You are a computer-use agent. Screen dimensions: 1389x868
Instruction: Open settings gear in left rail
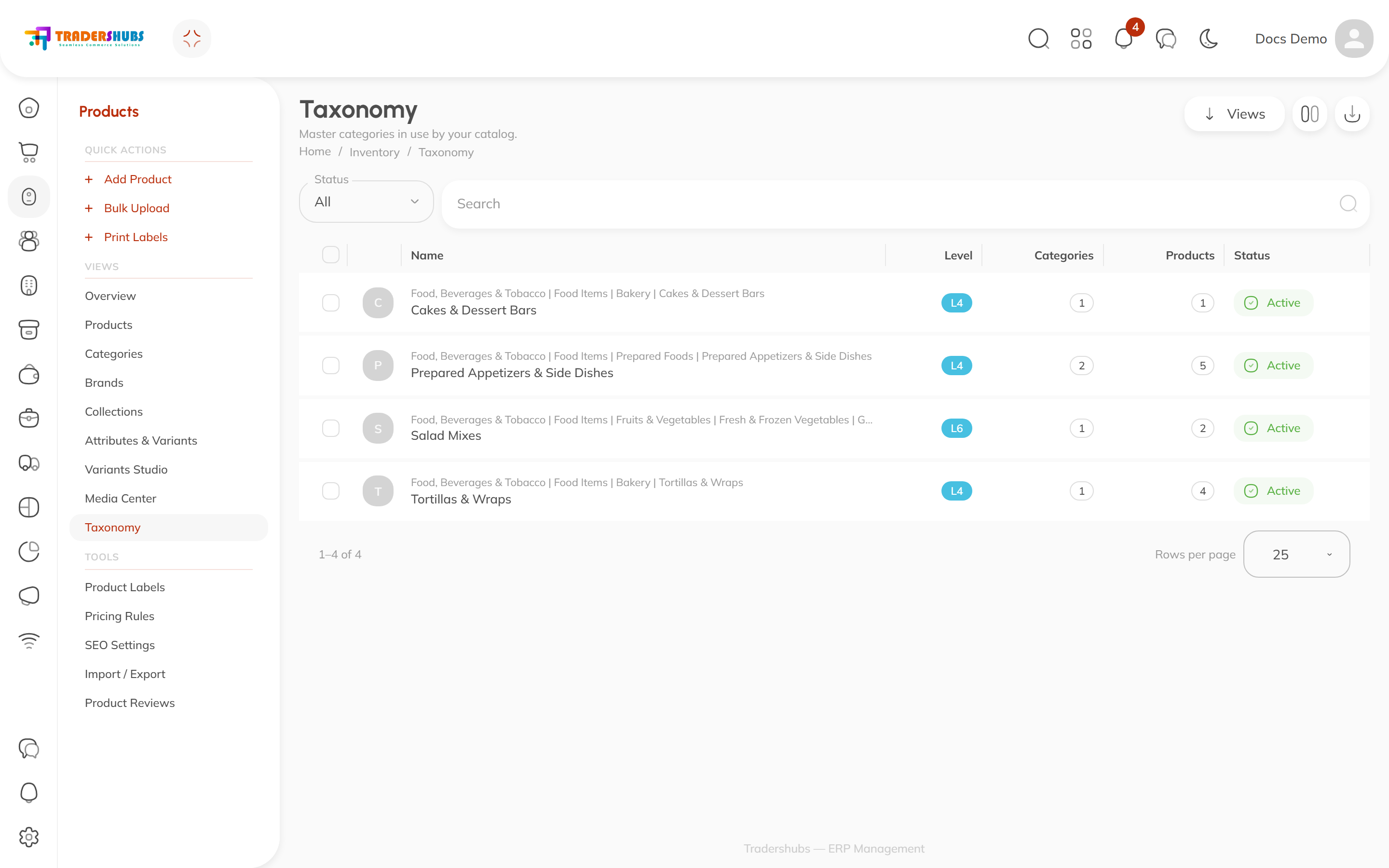click(x=29, y=837)
